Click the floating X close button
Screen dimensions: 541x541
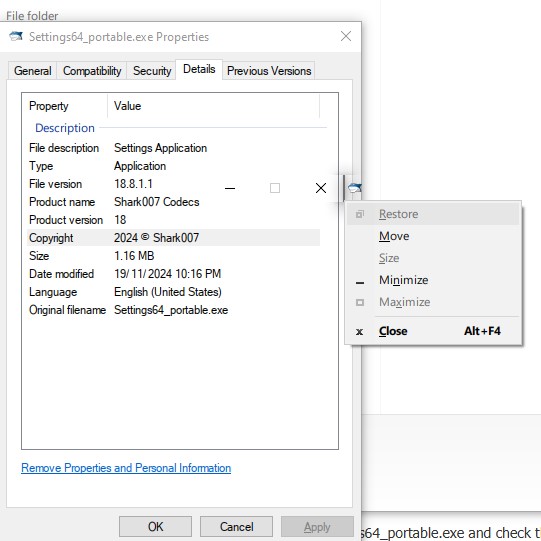click(x=321, y=188)
